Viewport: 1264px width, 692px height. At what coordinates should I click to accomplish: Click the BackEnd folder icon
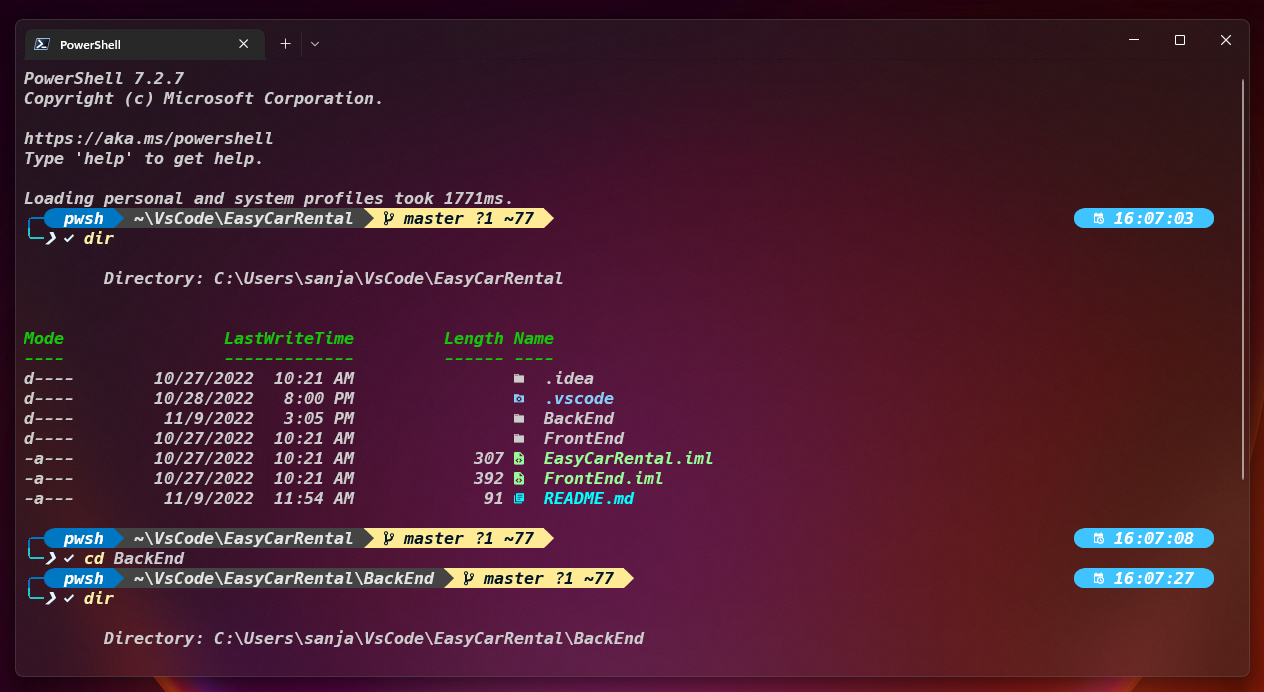pyautogui.click(x=518, y=418)
